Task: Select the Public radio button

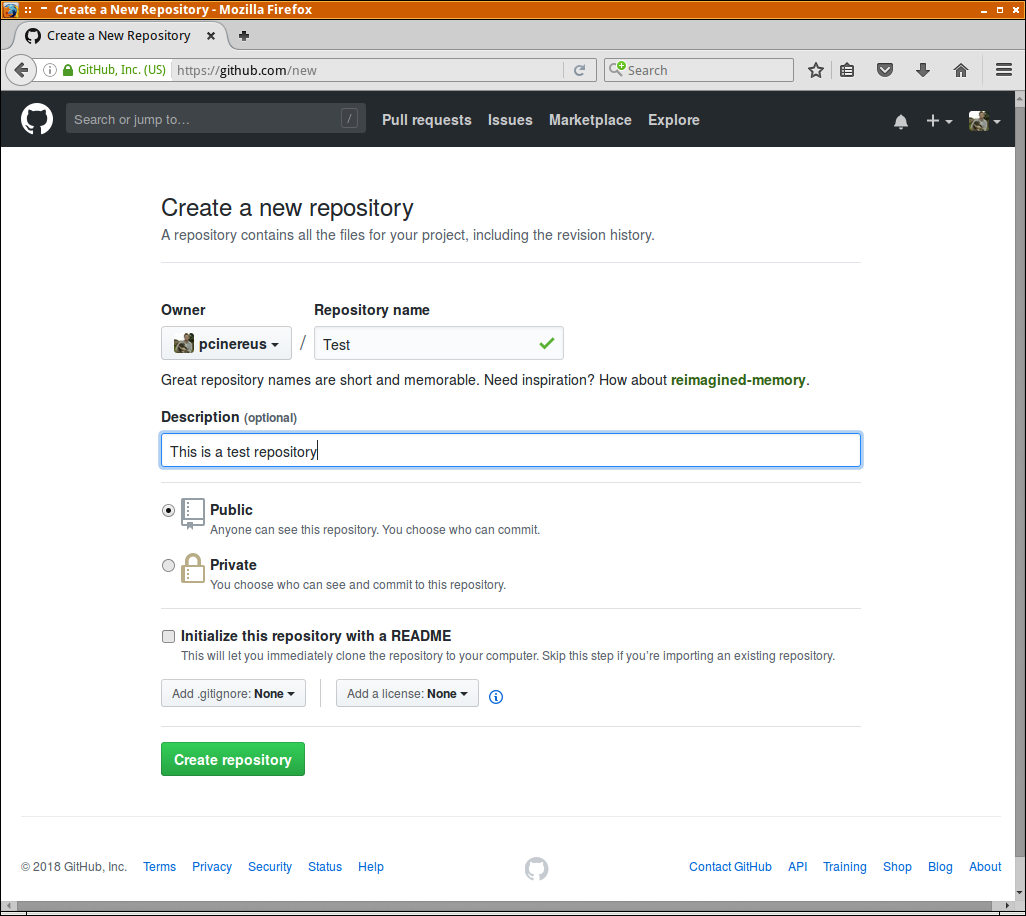Action: tap(168, 510)
